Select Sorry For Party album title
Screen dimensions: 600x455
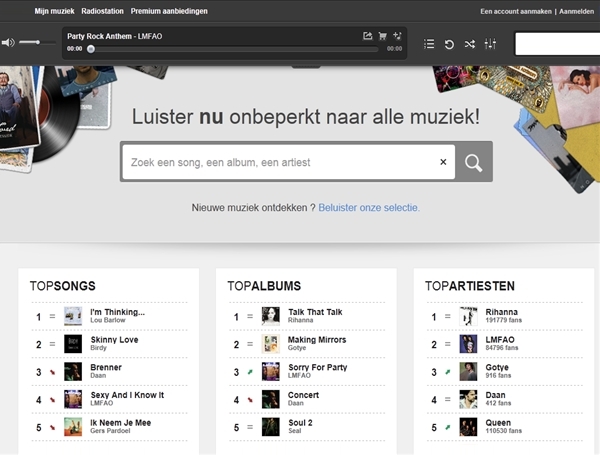click(318, 367)
